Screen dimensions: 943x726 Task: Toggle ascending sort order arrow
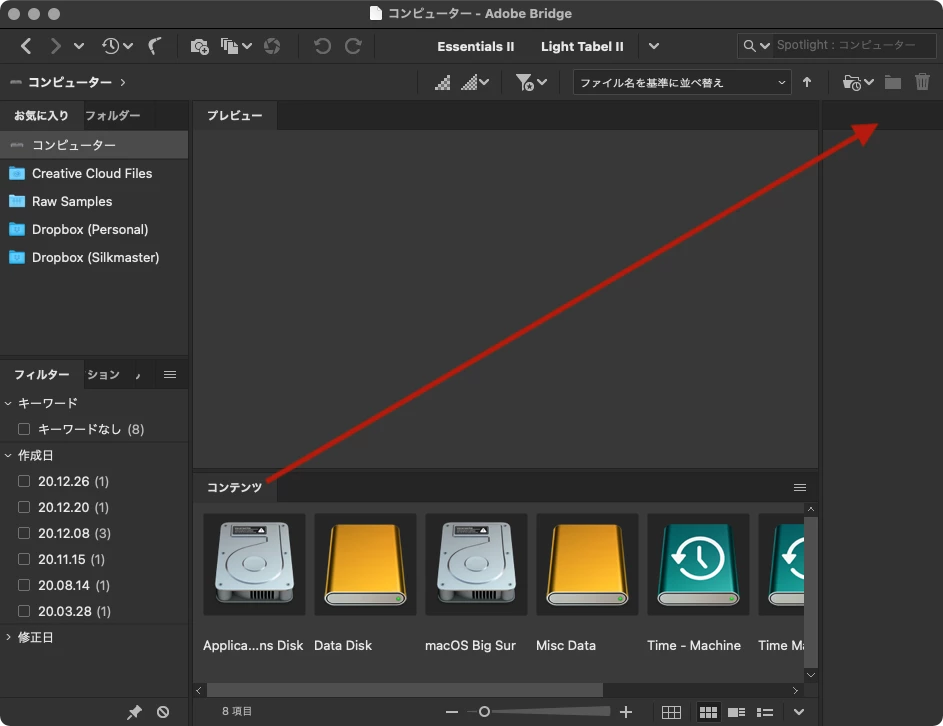coord(807,82)
